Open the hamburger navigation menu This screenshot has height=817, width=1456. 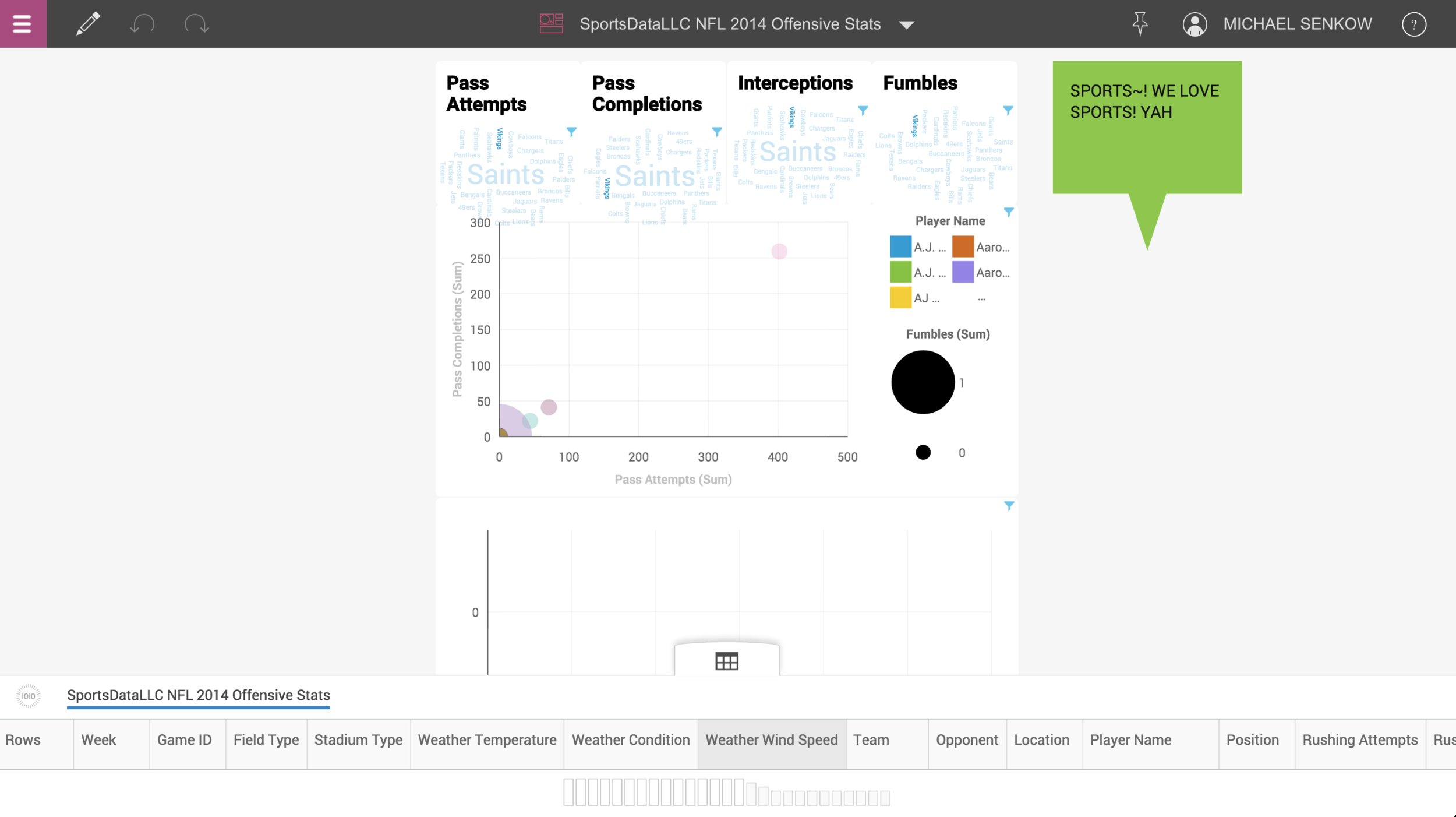click(x=22, y=24)
